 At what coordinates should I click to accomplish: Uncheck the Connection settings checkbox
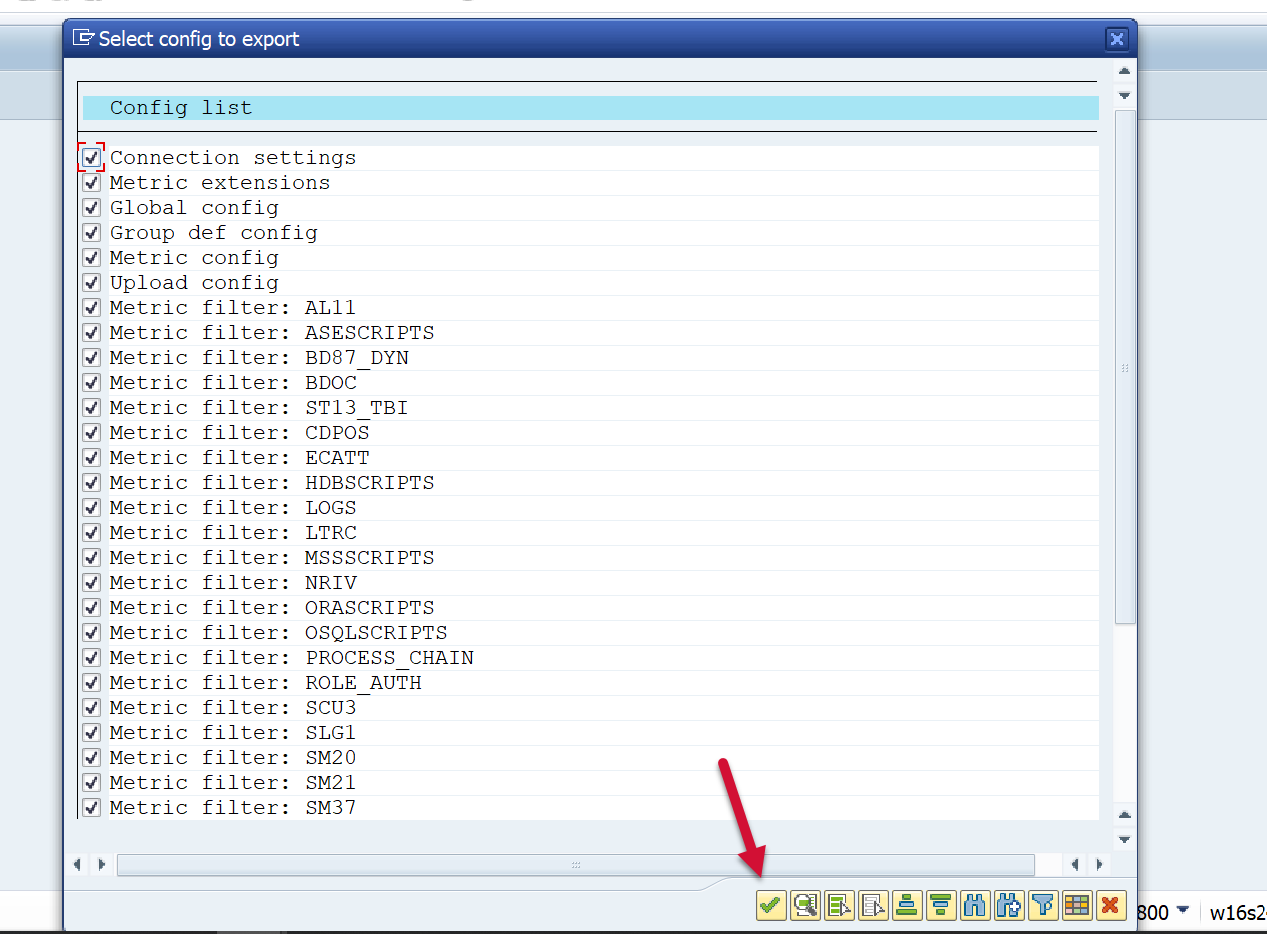[92, 158]
